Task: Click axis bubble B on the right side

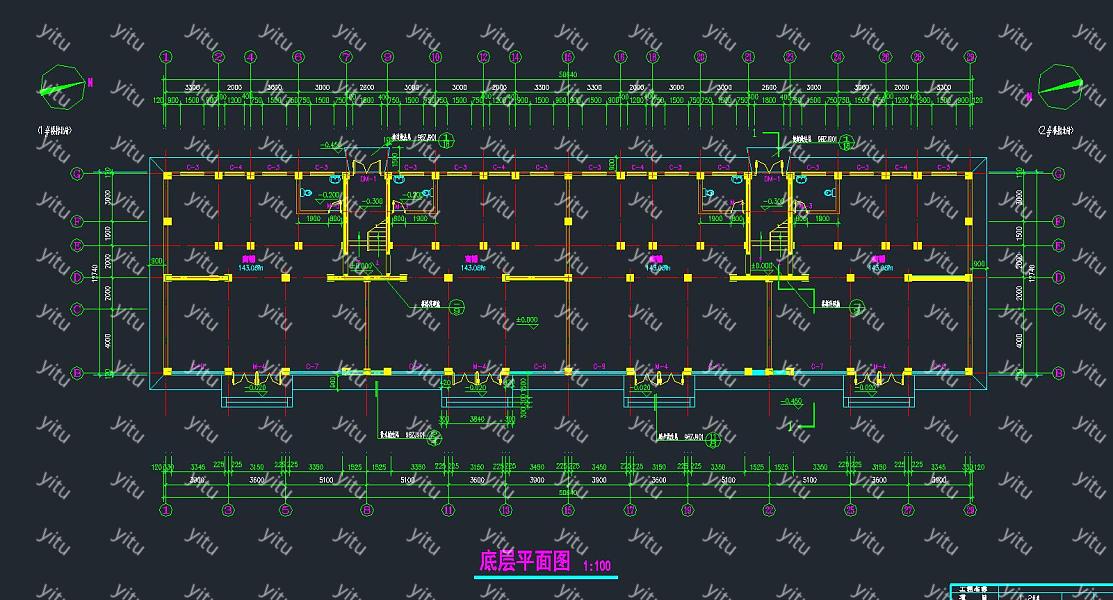Action: click(1058, 373)
